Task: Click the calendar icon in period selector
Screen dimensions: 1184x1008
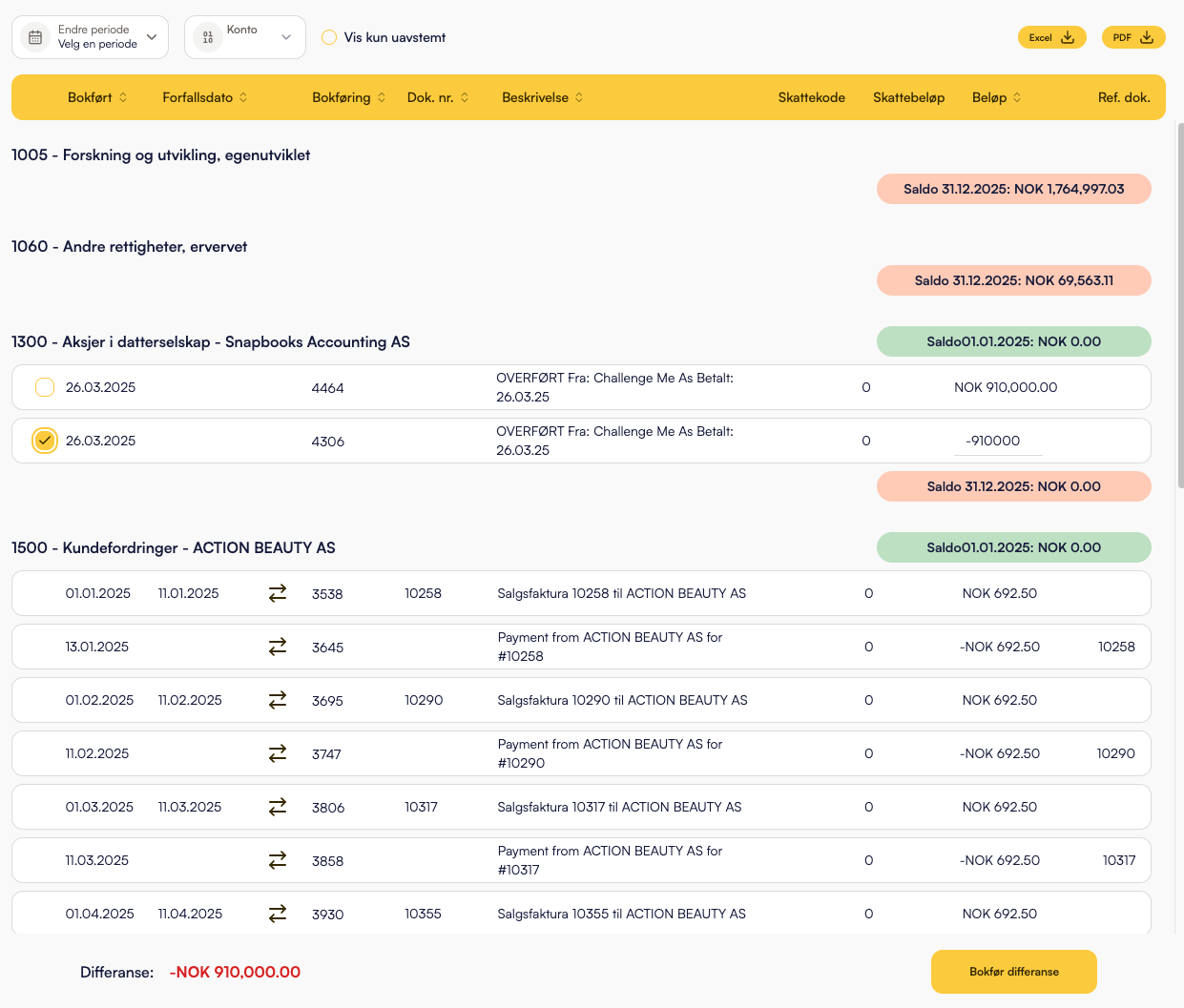Action: click(35, 37)
